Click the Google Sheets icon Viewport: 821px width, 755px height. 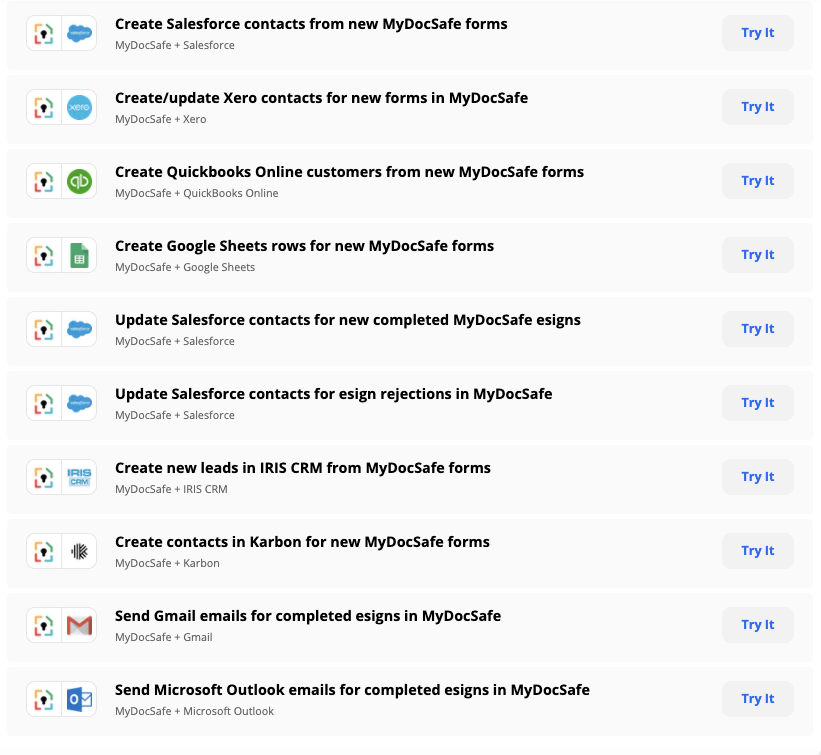79,255
